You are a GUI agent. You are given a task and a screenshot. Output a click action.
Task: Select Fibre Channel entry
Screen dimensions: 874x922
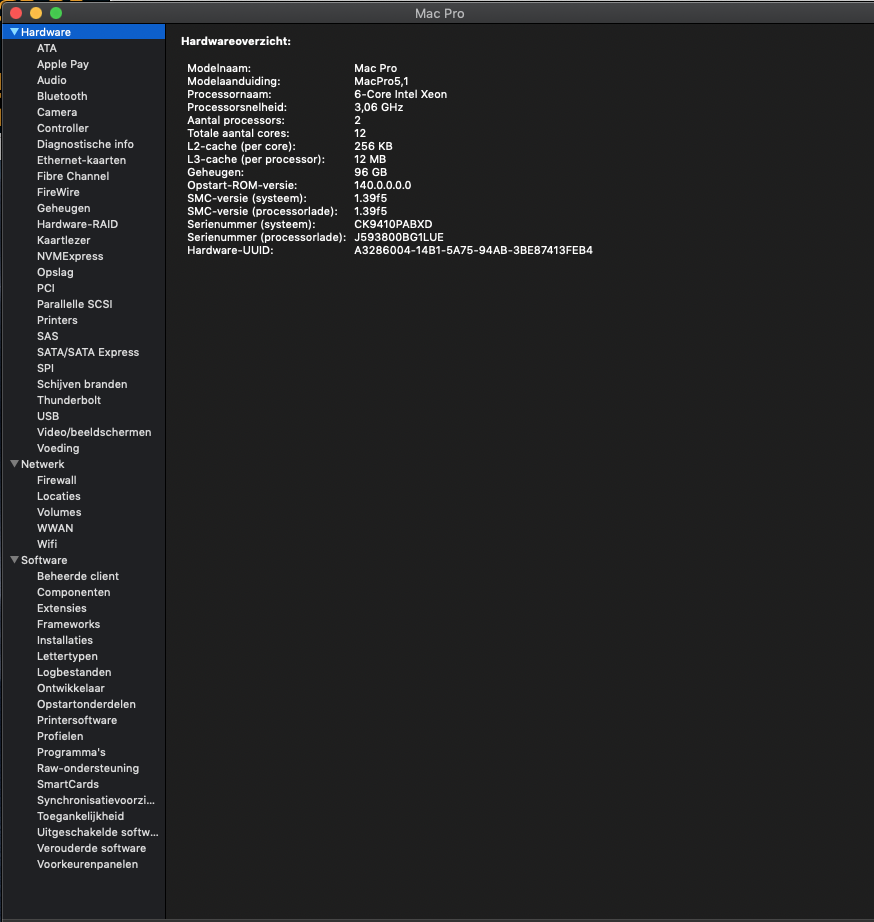[x=73, y=176]
